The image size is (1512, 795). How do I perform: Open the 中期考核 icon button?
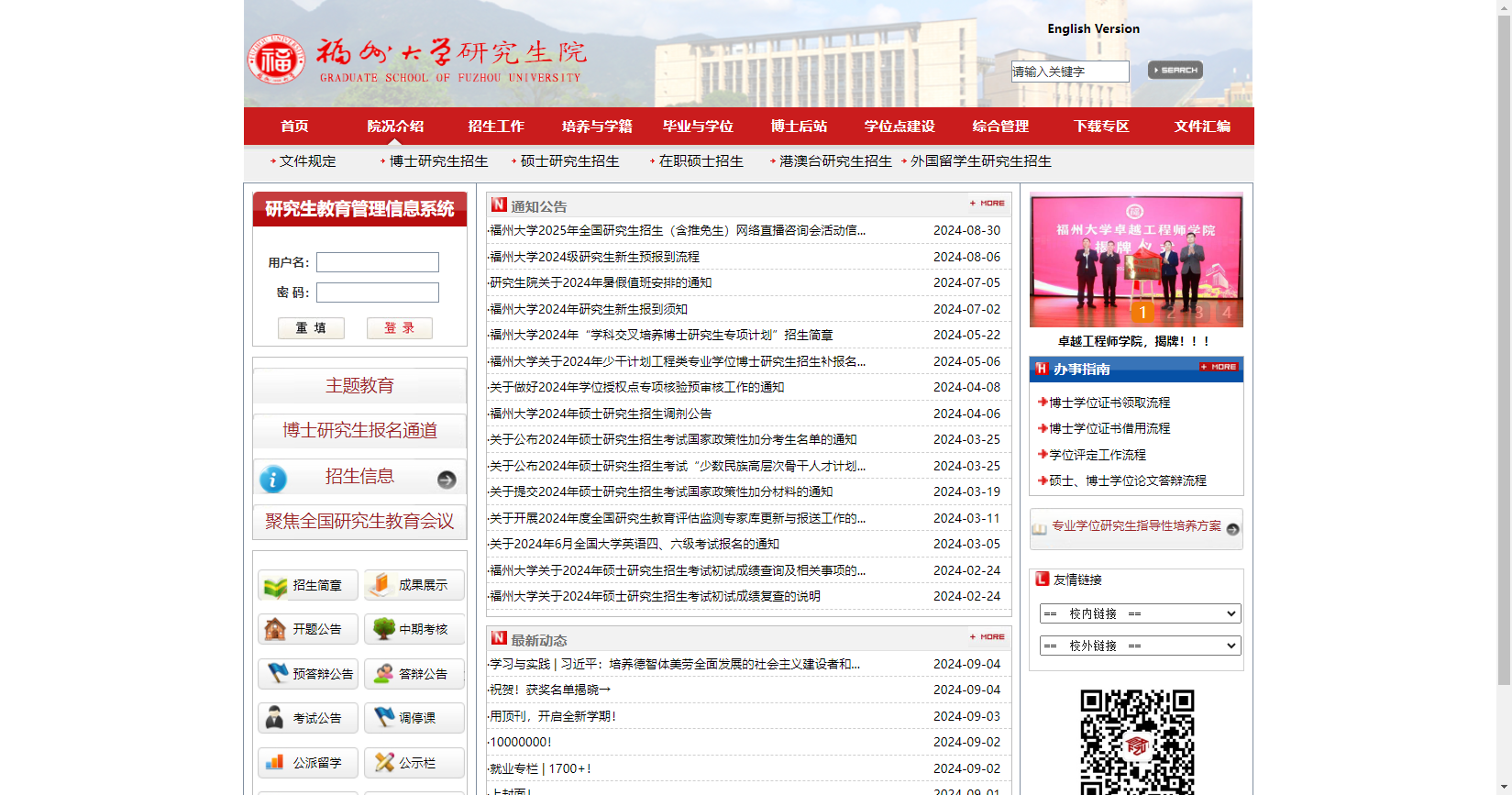click(x=414, y=629)
